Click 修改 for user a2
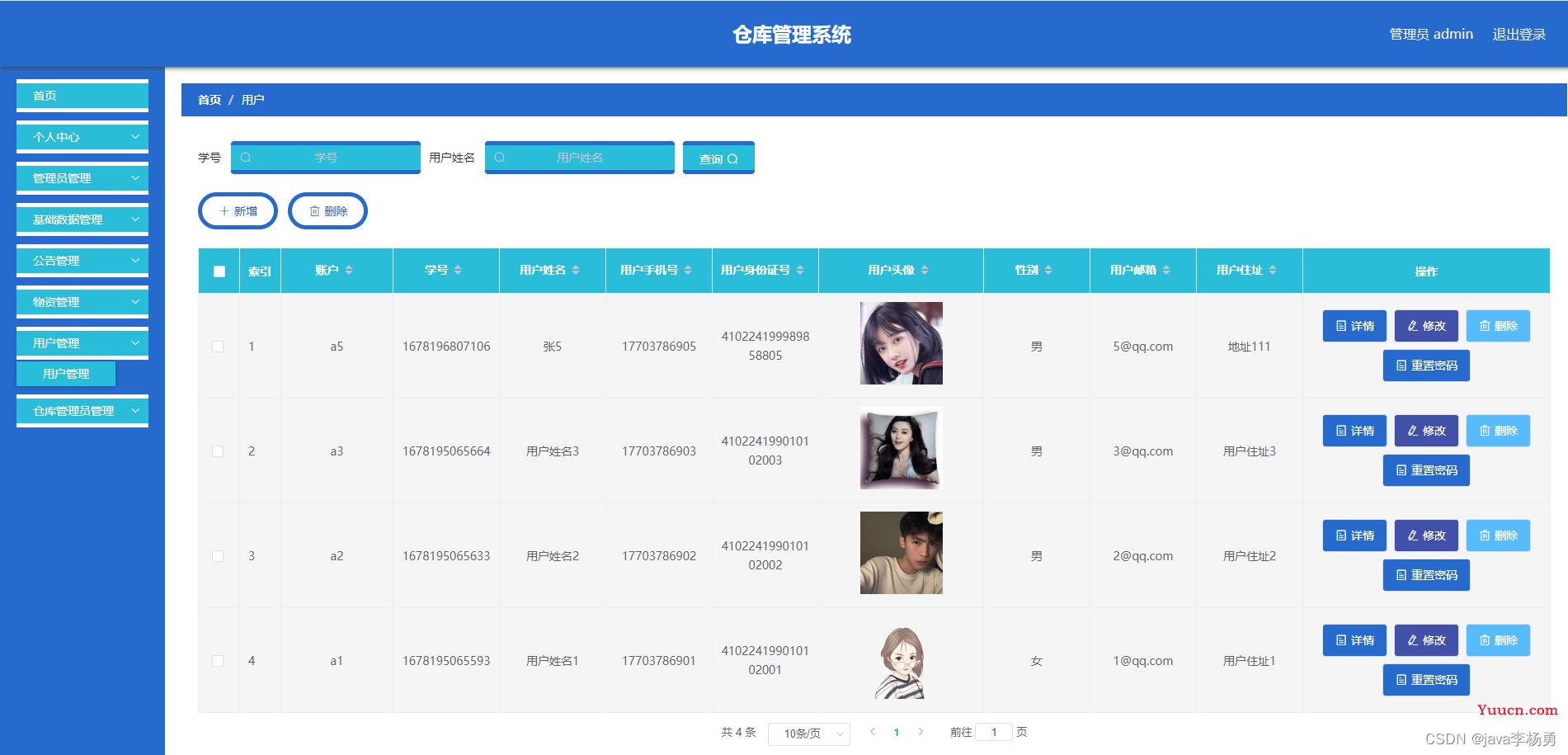The height and width of the screenshot is (755, 1568). click(1426, 536)
